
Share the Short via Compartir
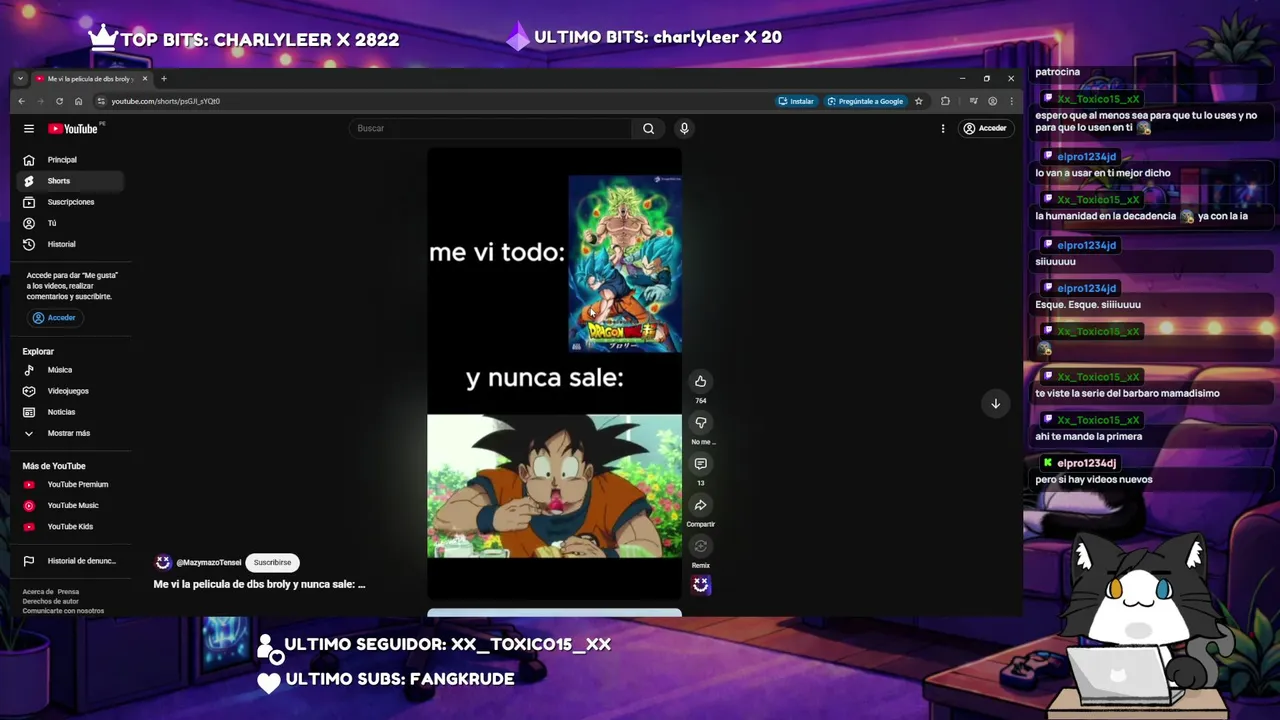(700, 505)
